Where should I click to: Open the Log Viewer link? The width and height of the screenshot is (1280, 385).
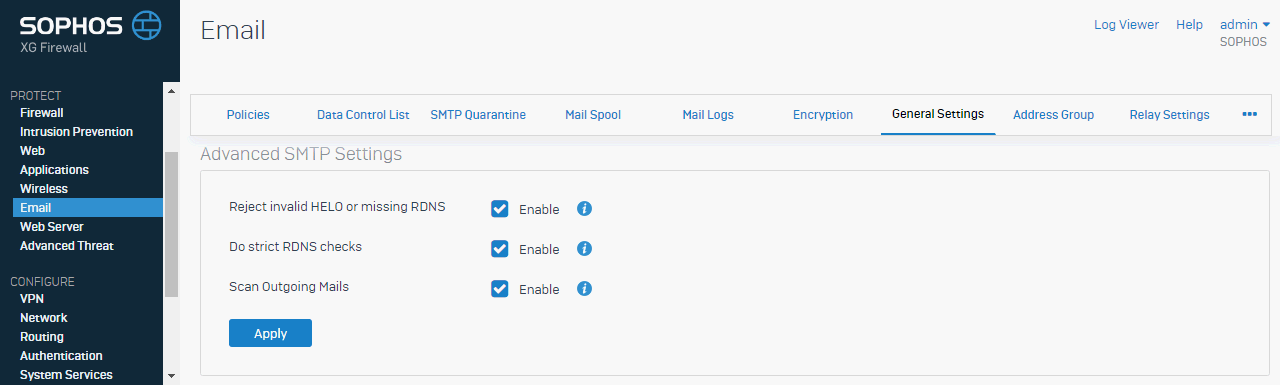[1126, 24]
